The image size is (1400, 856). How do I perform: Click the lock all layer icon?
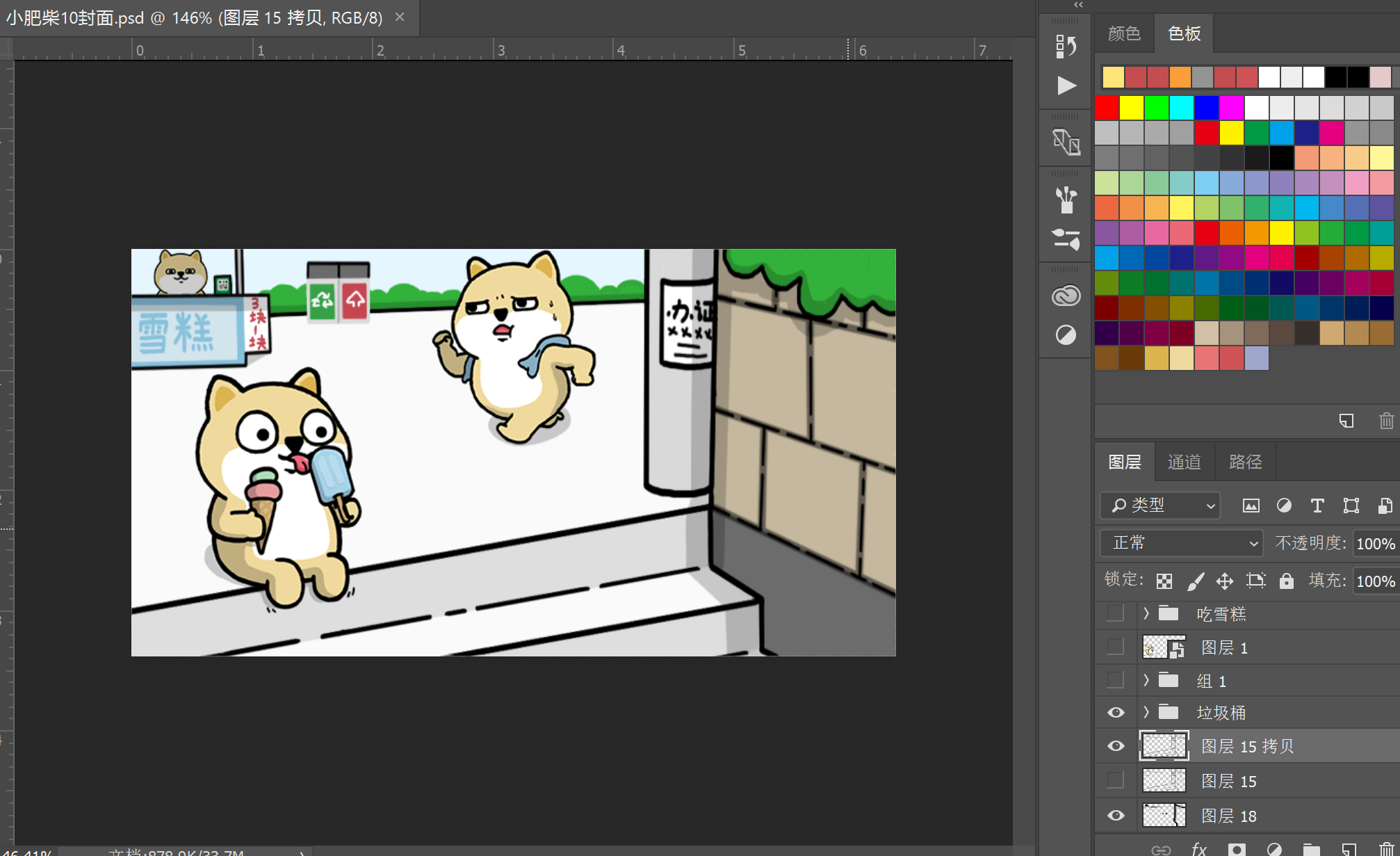point(1287,581)
